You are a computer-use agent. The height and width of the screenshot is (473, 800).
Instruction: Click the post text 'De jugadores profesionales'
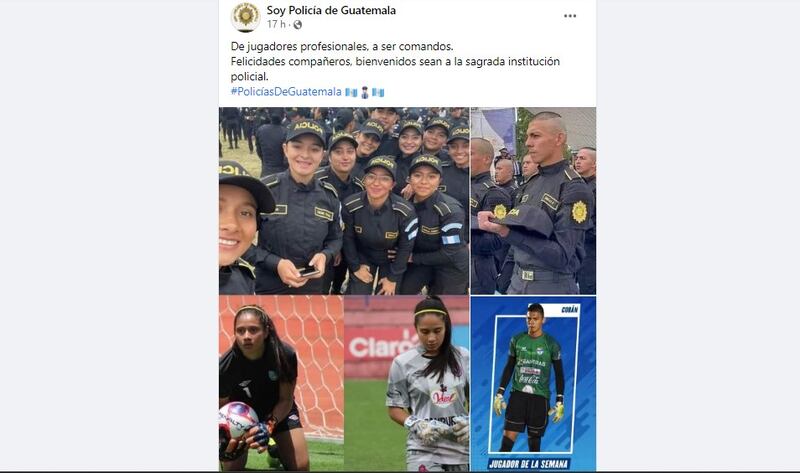pyautogui.click(x=299, y=46)
